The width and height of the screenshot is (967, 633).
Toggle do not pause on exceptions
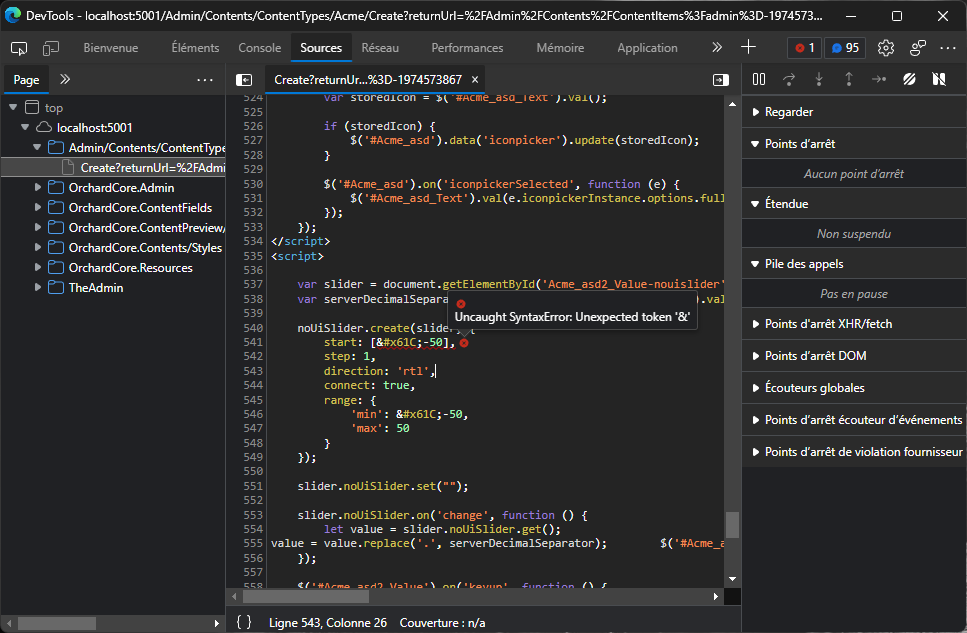click(x=939, y=79)
